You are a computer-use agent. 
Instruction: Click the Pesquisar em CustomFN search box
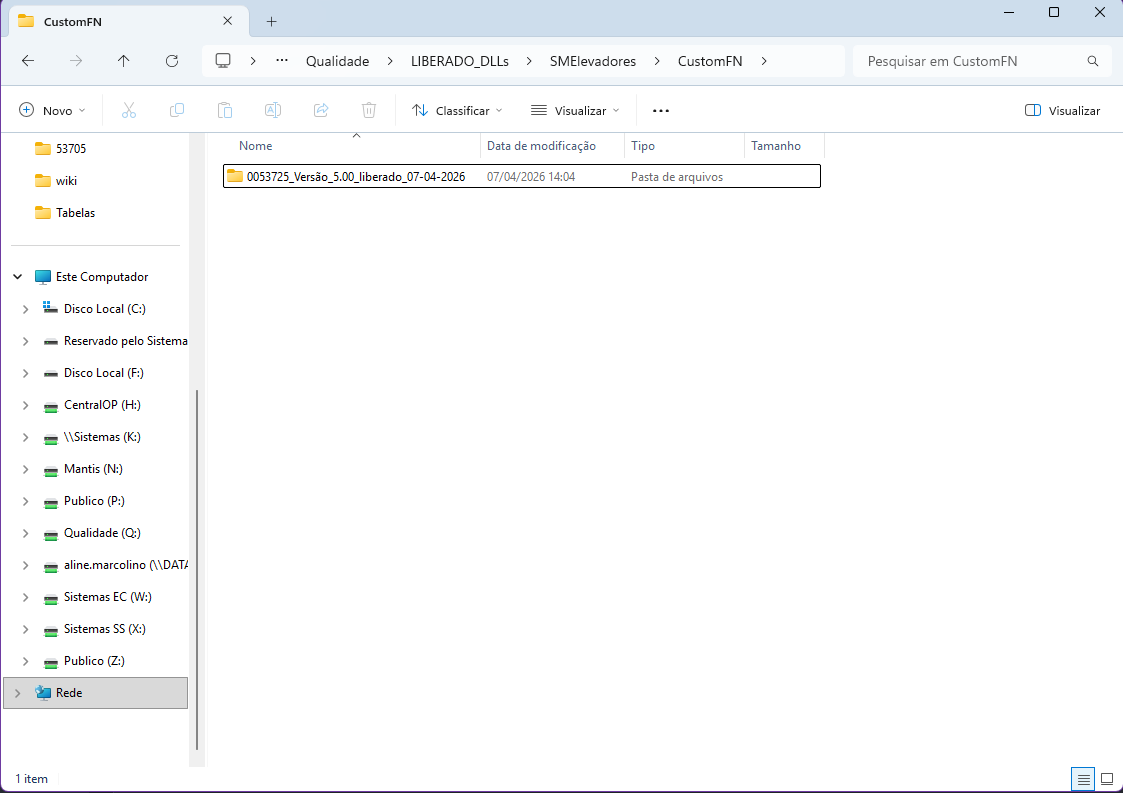click(970, 61)
